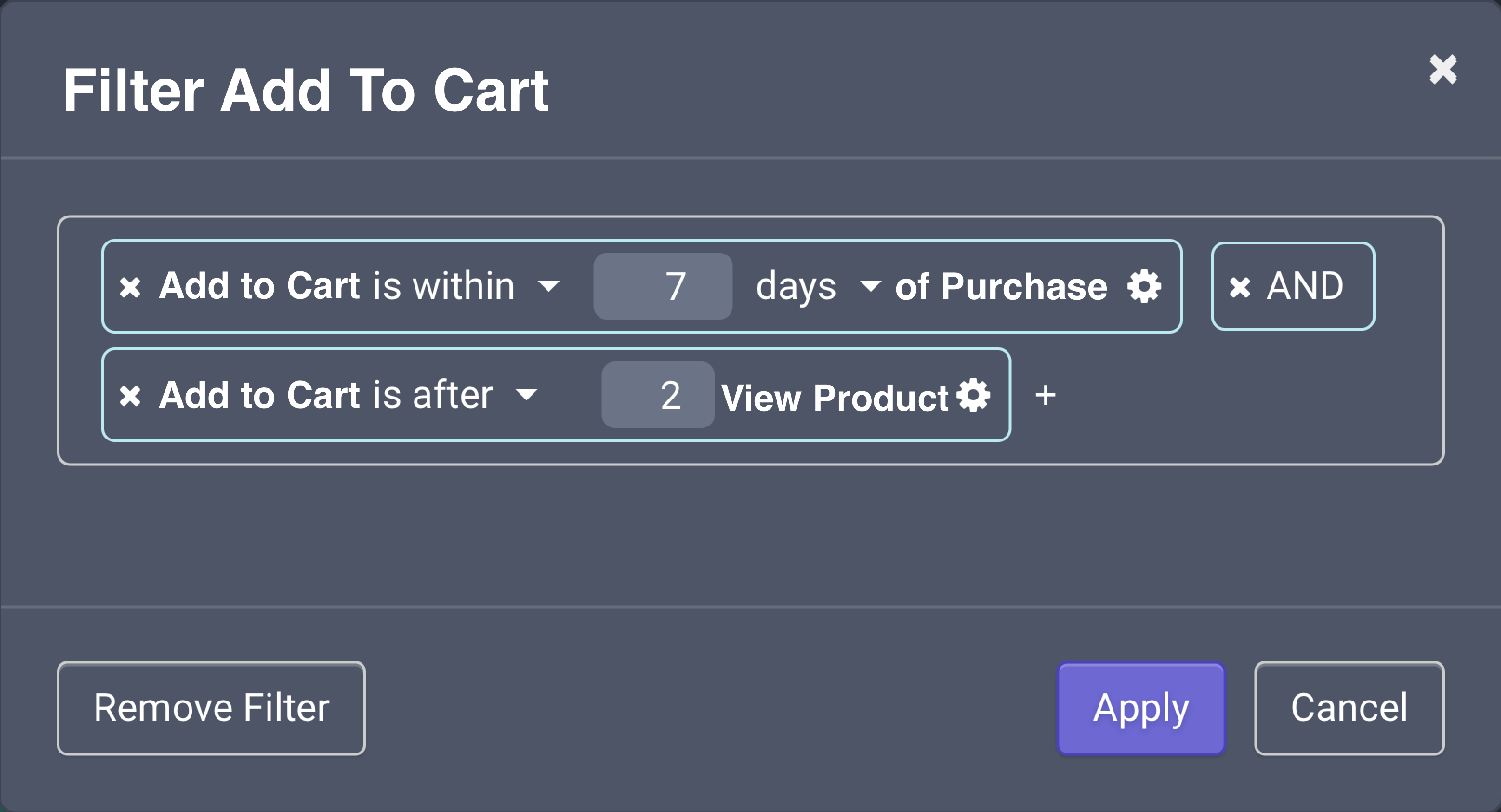Click the Remove Filter button
This screenshot has height=812, width=1501.
pos(211,708)
